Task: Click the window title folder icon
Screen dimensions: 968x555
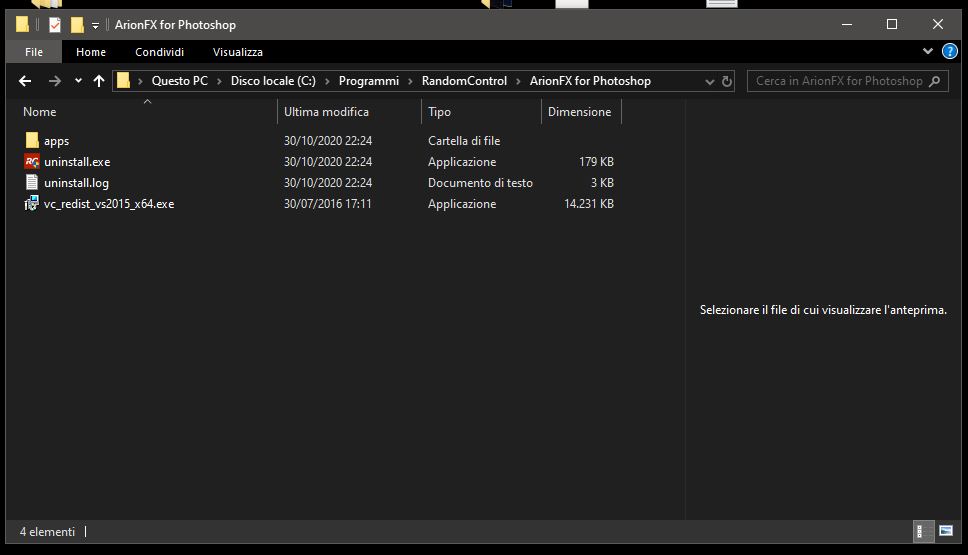Action: tap(22, 25)
